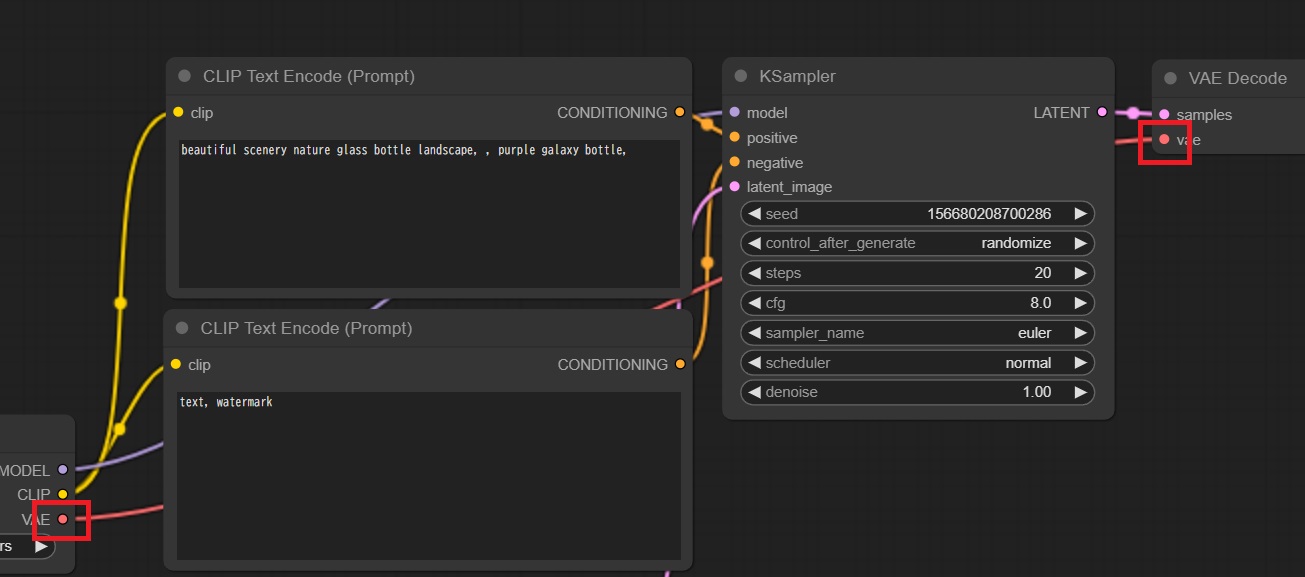Click the MODEL output port on loader node

(63, 469)
